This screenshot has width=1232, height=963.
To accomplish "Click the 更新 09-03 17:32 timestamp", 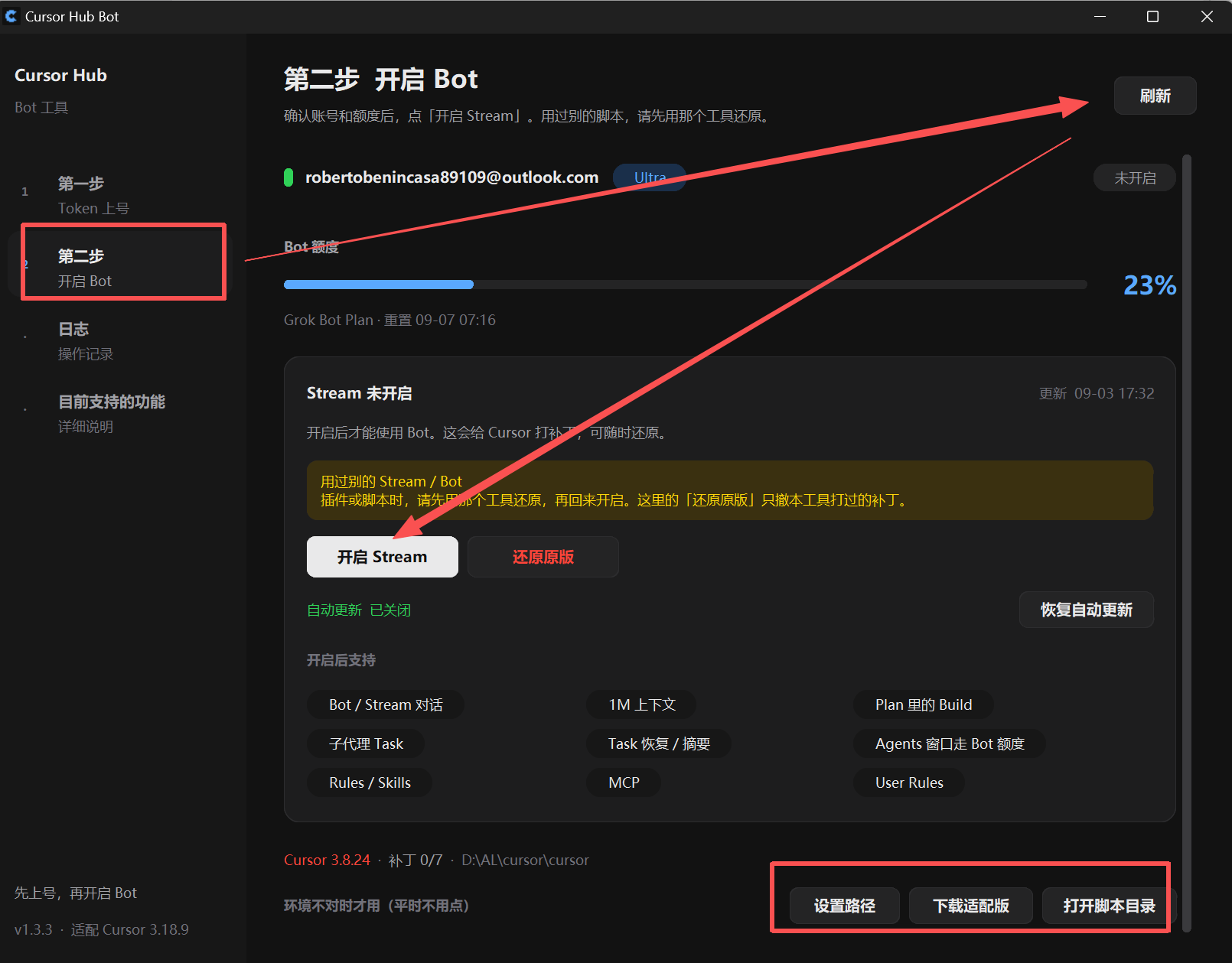I will (x=1097, y=393).
